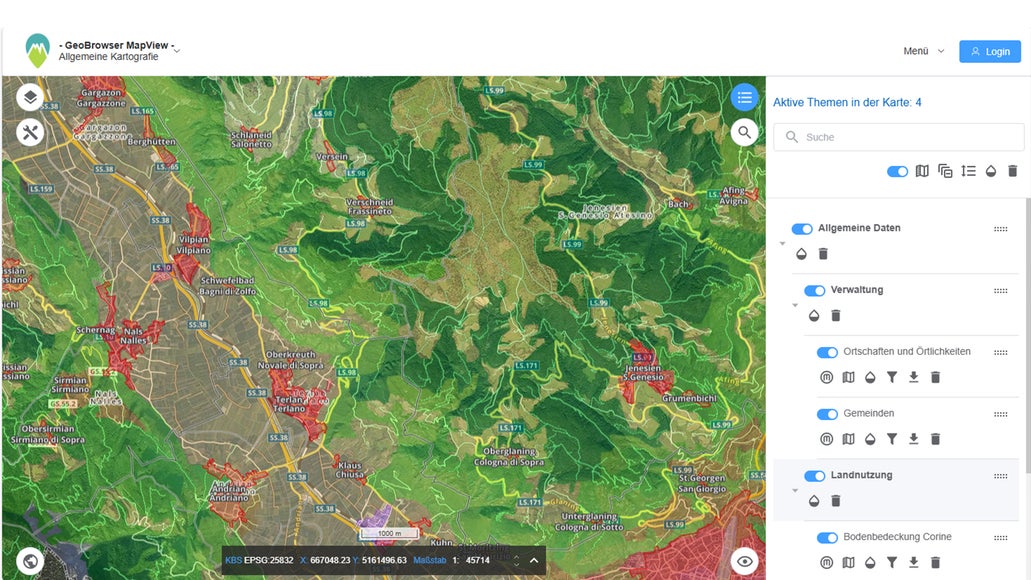Screen dimensions: 1031x580
Task: Click the eye icon below the map
Action: click(x=744, y=561)
